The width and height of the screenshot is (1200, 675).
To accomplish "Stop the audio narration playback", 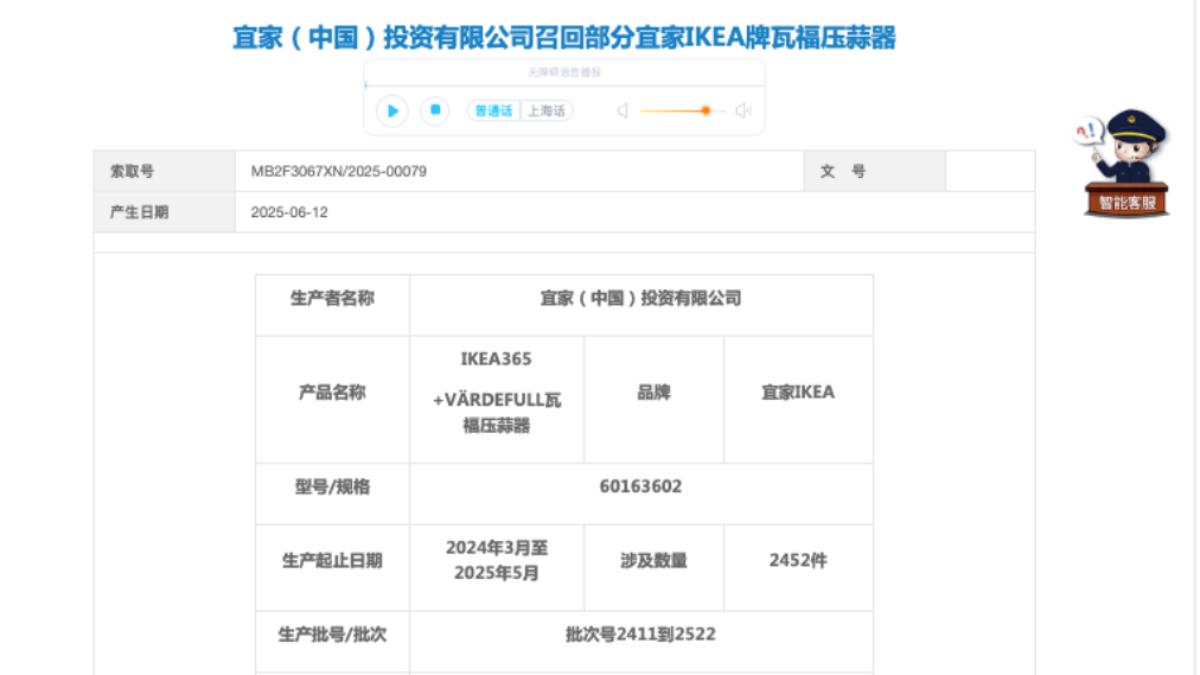I will coord(434,111).
